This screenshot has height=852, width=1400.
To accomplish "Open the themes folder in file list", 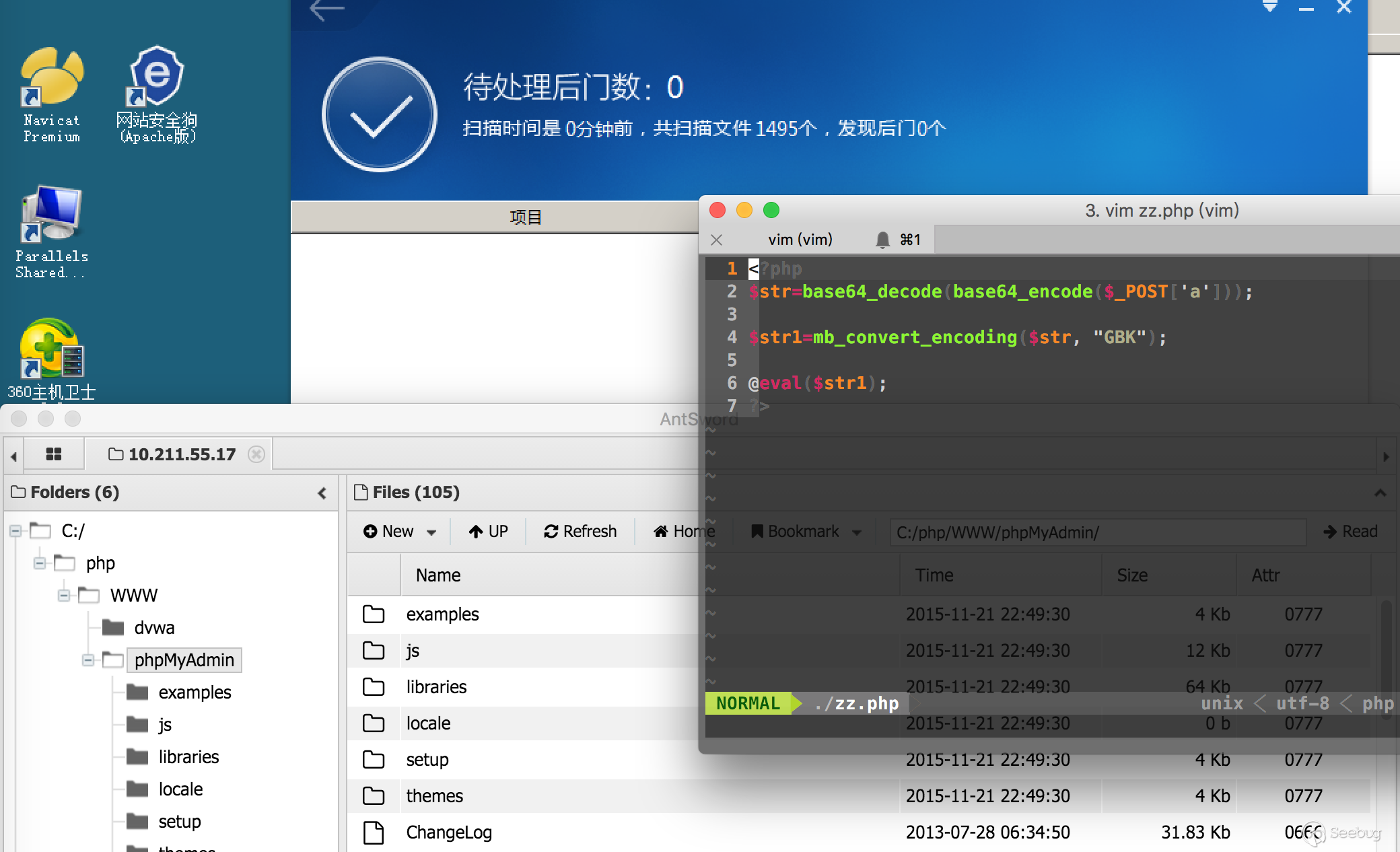I will click(x=434, y=796).
